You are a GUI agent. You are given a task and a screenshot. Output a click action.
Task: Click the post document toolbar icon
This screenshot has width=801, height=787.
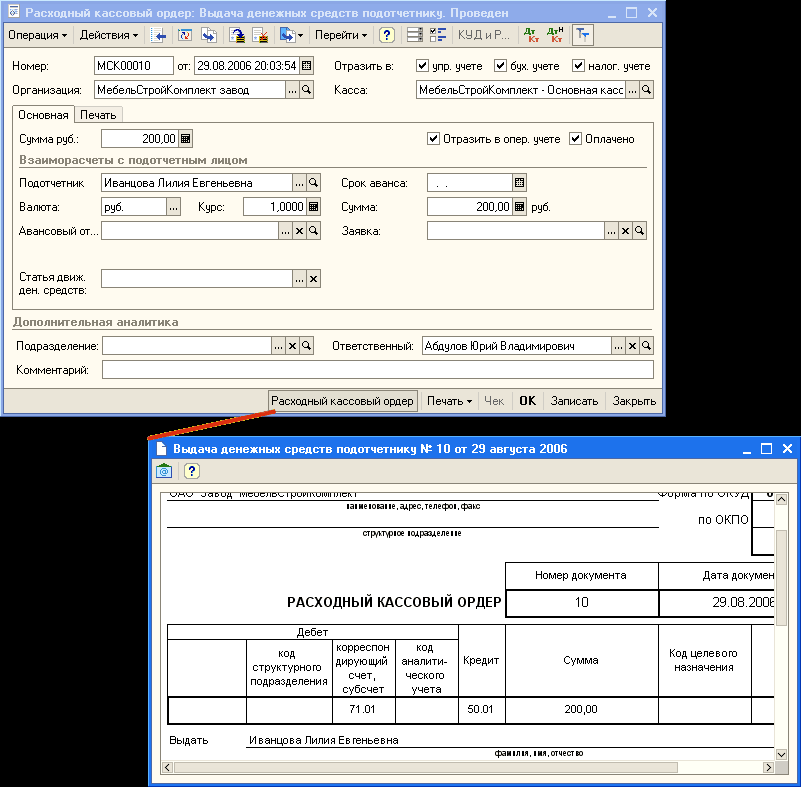[x=237, y=35]
